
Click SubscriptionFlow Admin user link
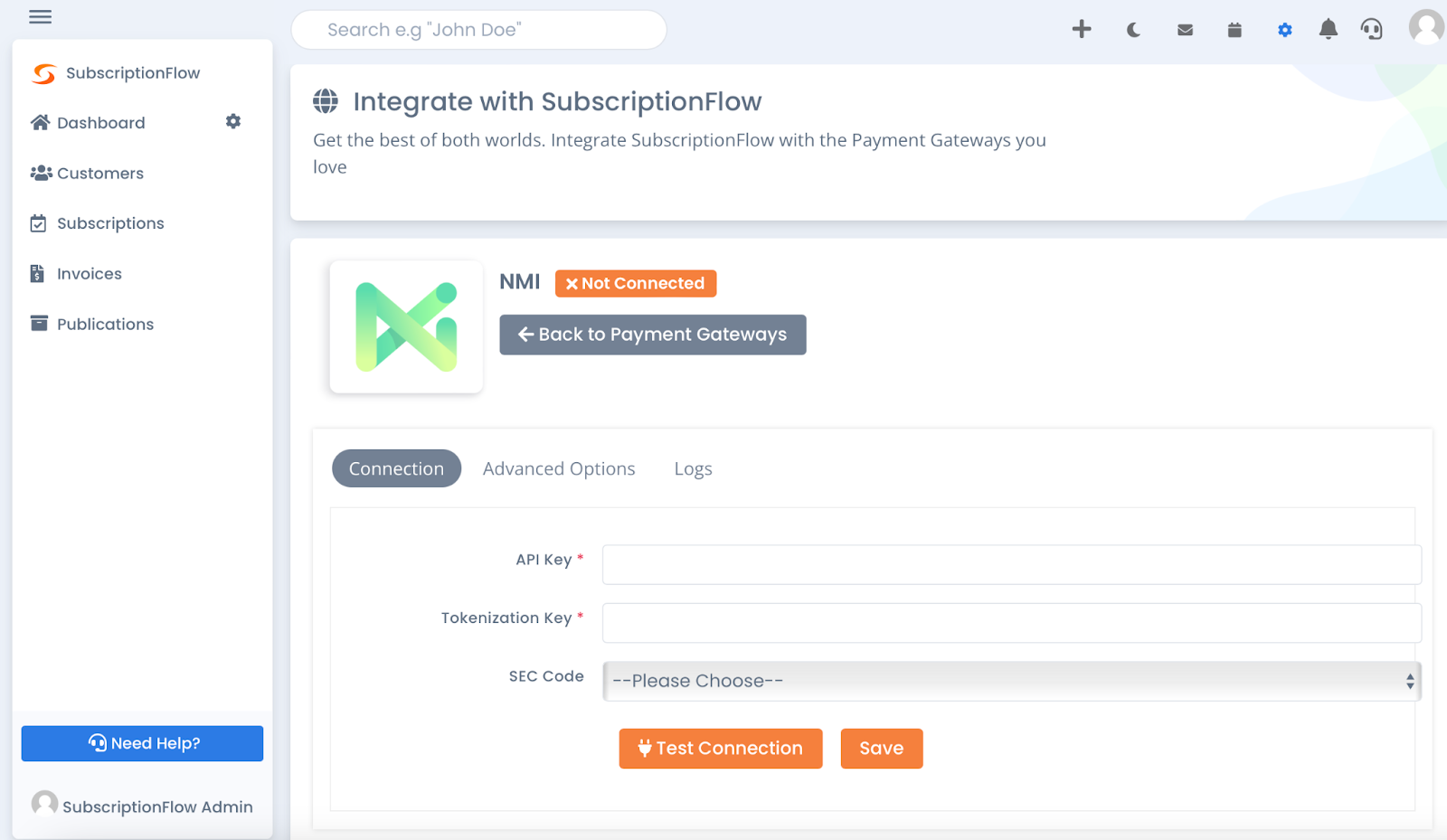pos(157,807)
